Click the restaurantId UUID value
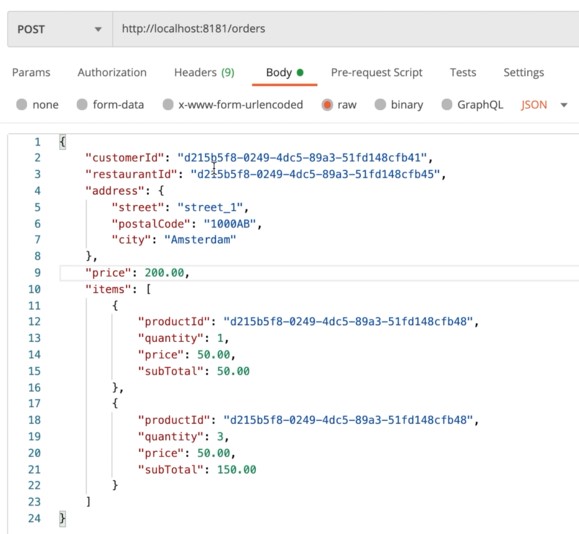 tap(315, 174)
